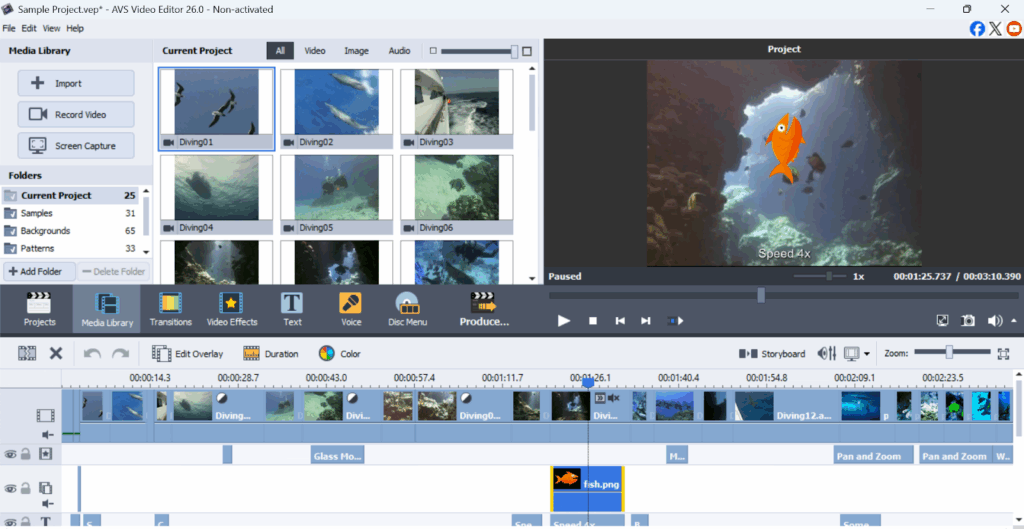Open the Disc Menu panel
The height and width of the screenshot is (529, 1024).
click(x=408, y=309)
